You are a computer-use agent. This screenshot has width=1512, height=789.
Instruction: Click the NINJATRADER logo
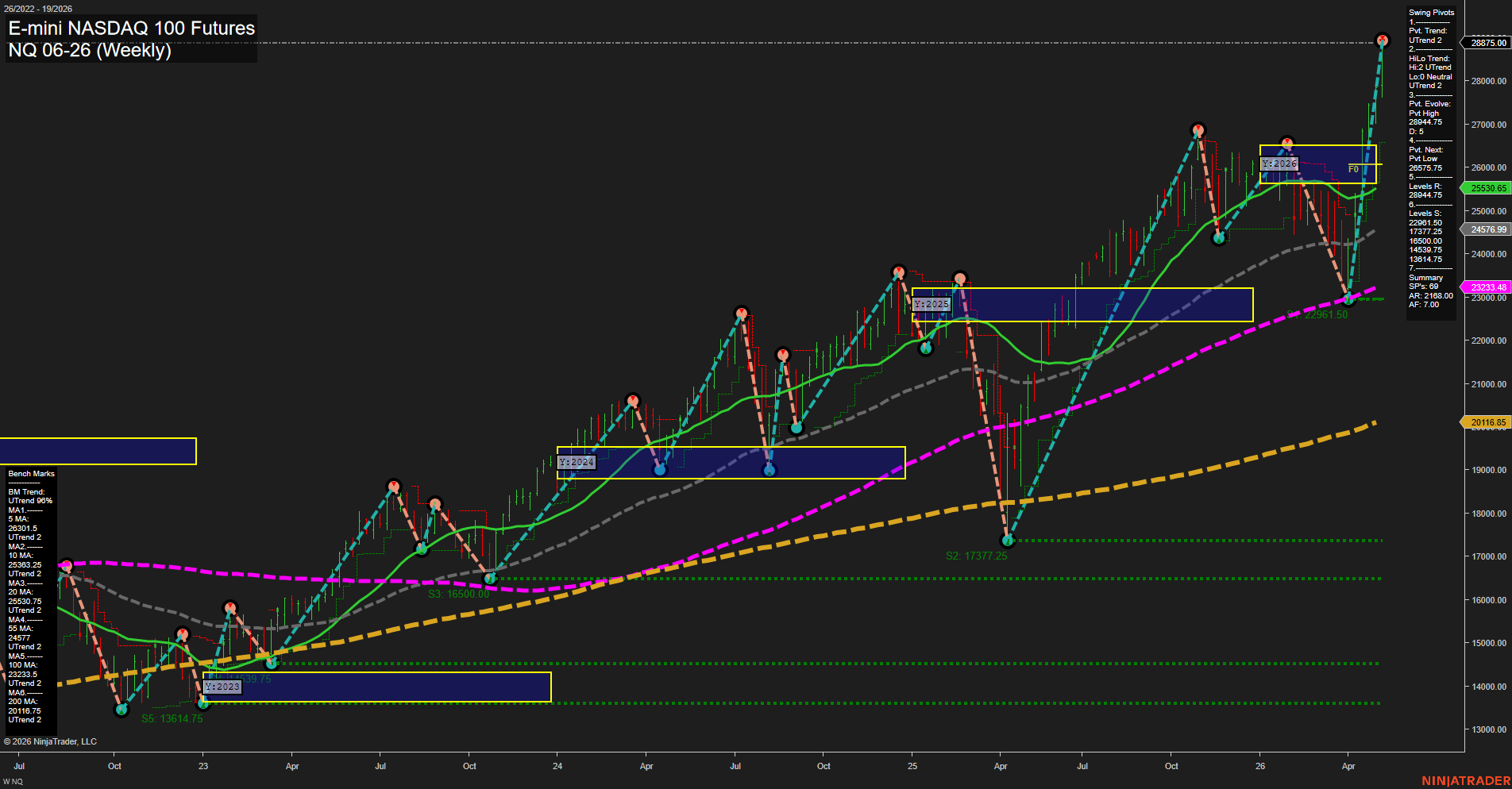click(1466, 781)
